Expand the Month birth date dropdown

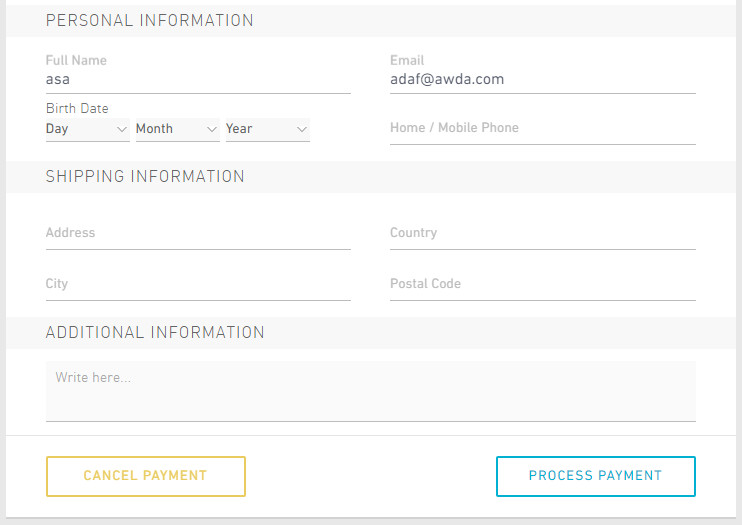[x=177, y=129]
